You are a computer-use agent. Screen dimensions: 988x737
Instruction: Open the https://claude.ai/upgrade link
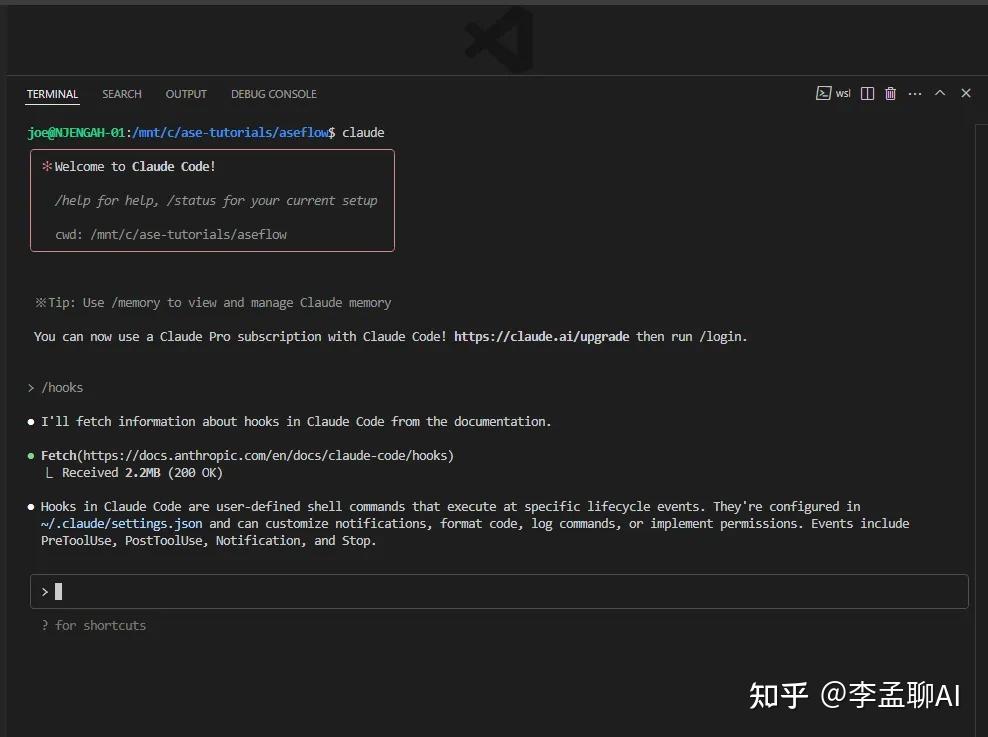(541, 336)
